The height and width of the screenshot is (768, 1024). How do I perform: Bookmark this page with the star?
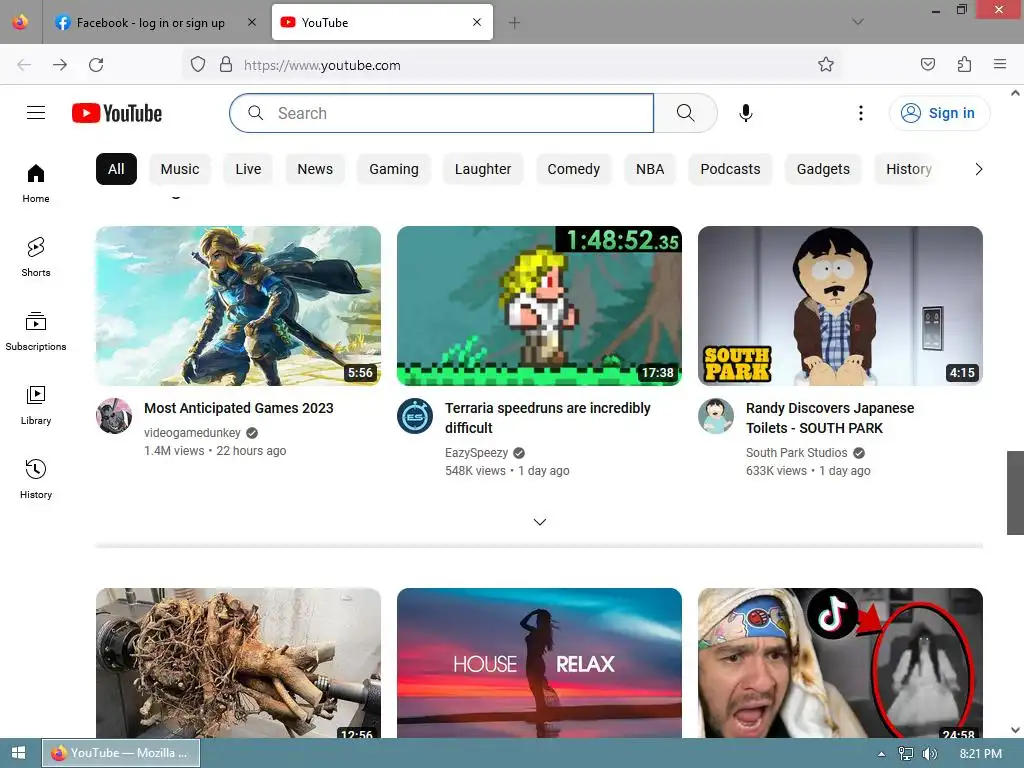825,64
